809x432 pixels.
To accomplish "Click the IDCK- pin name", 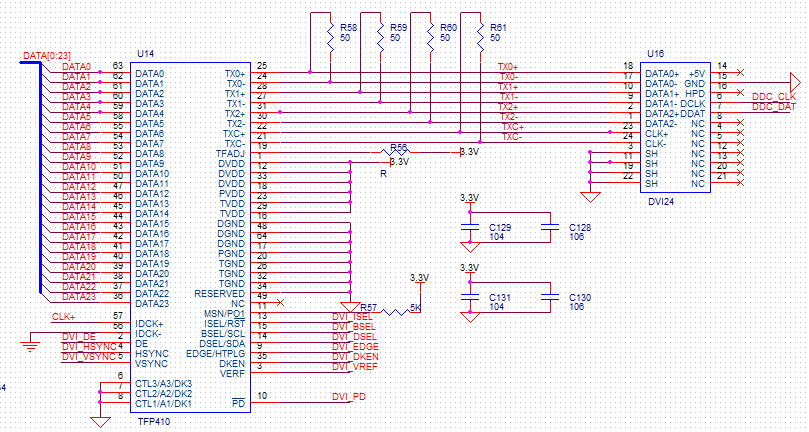I will click(148, 333).
